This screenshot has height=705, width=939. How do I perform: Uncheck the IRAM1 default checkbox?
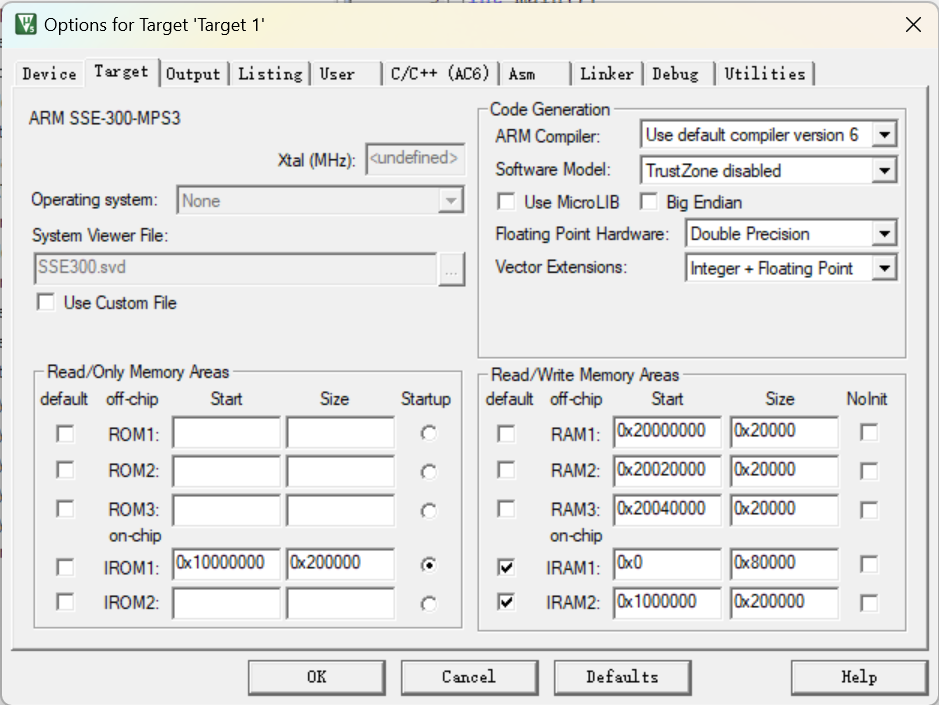pyautogui.click(x=507, y=567)
